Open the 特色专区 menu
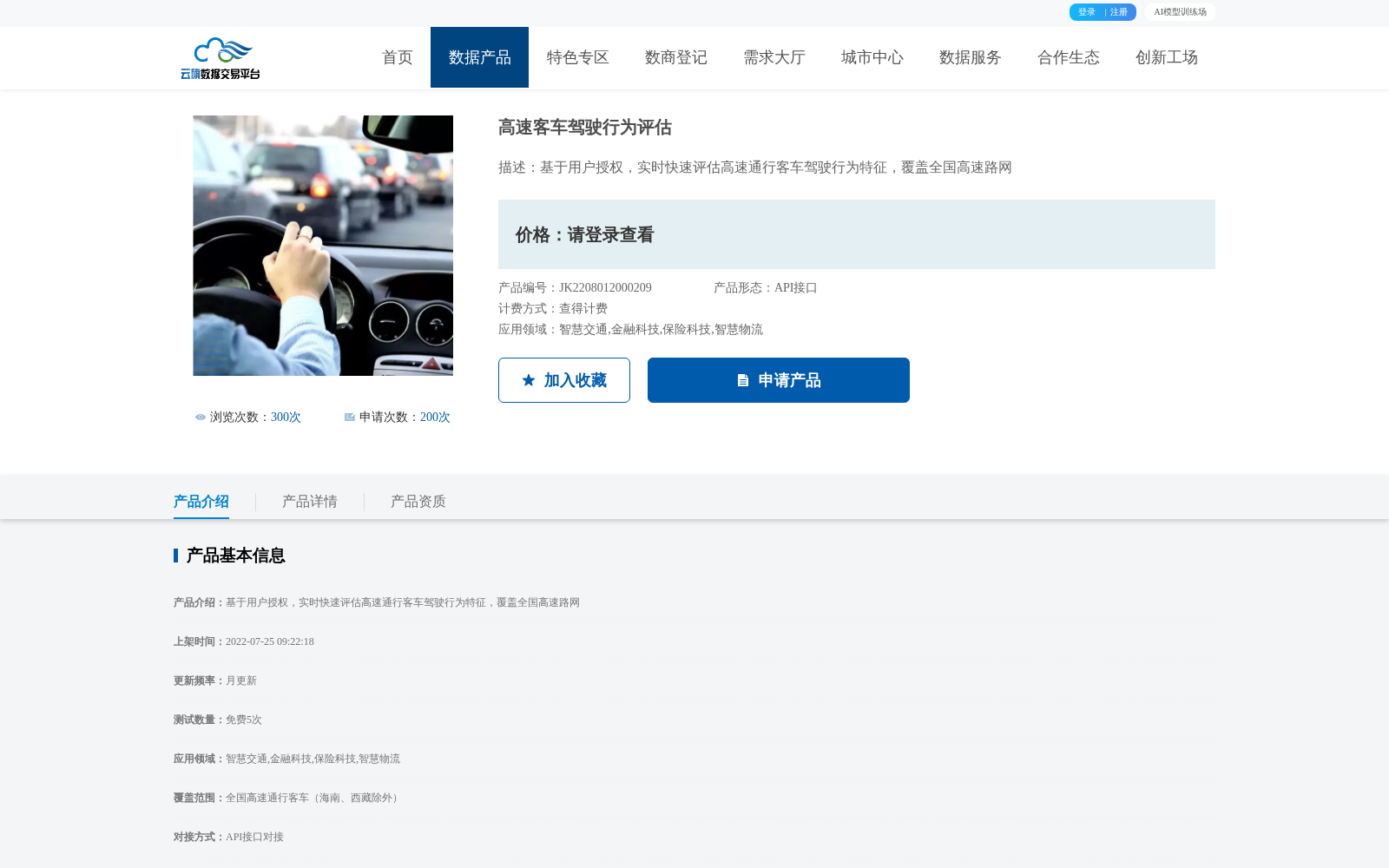 [578, 57]
